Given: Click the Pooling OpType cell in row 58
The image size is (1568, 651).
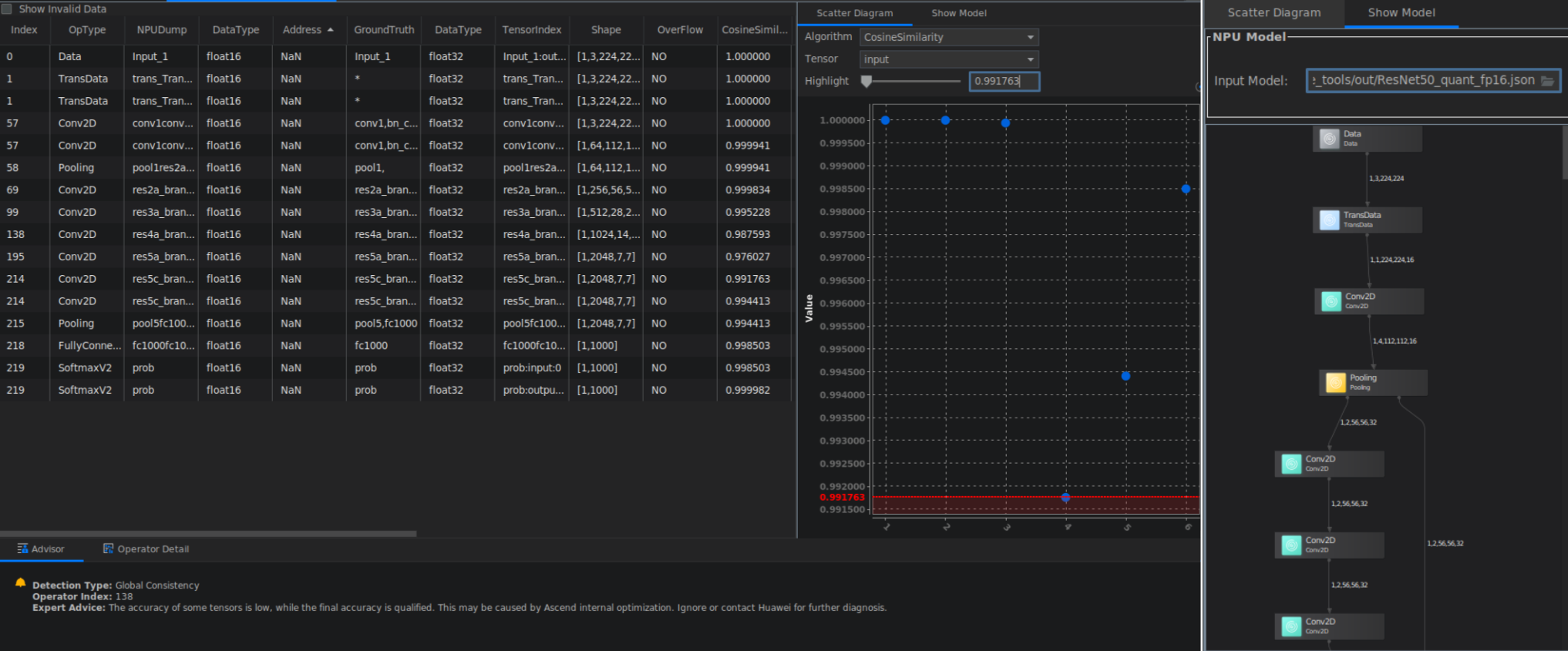Looking at the screenshot, I should click(x=87, y=167).
